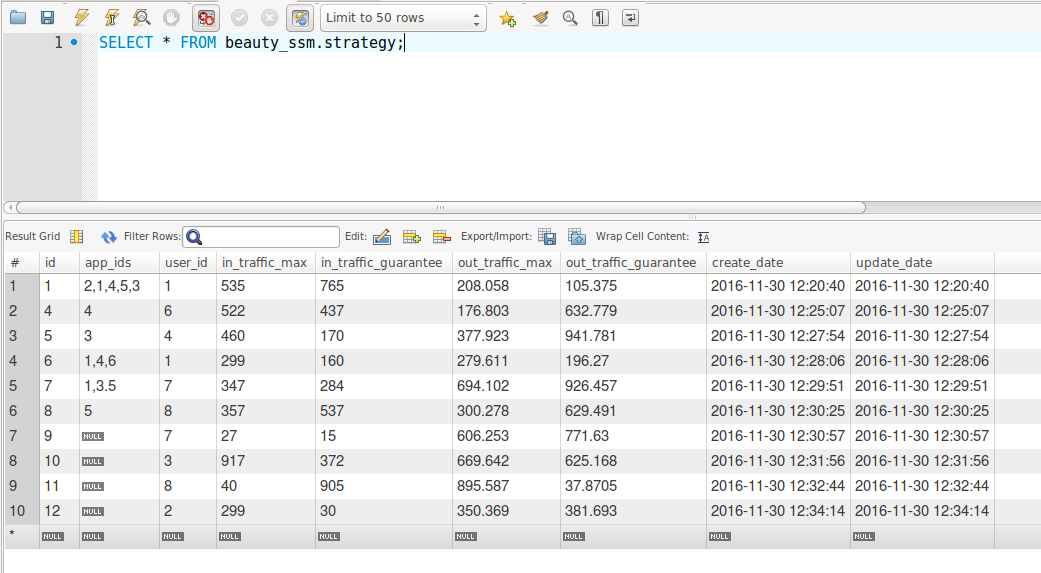Delete selected rows icon in Edit section
1041x573 pixels.
click(441, 236)
